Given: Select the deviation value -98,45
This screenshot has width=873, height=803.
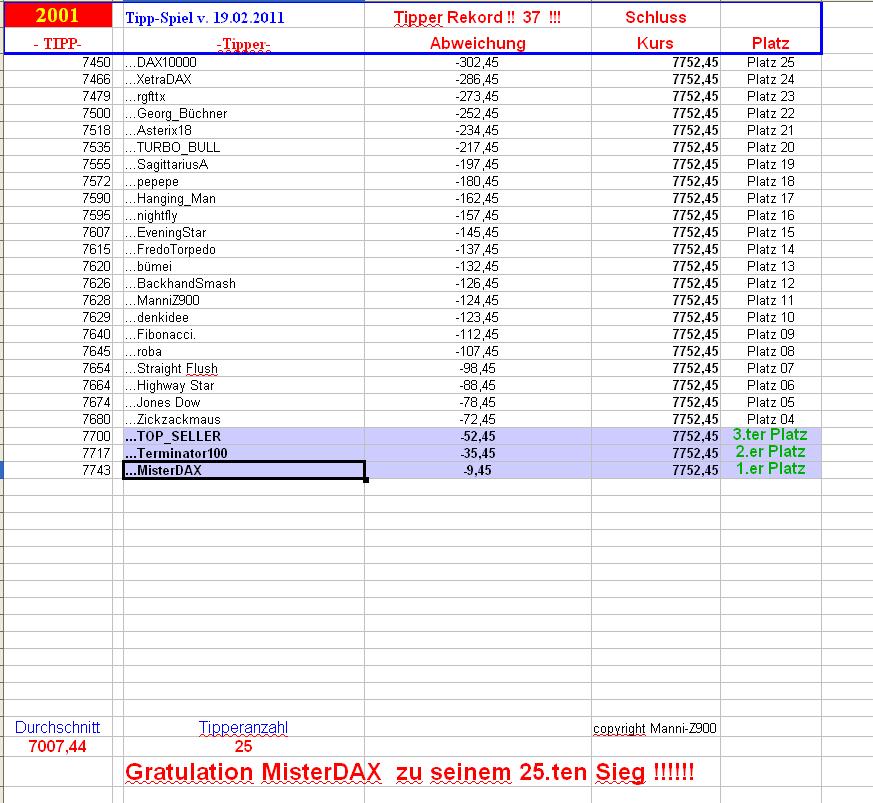Looking at the screenshot, I should (x=477, y=368).
